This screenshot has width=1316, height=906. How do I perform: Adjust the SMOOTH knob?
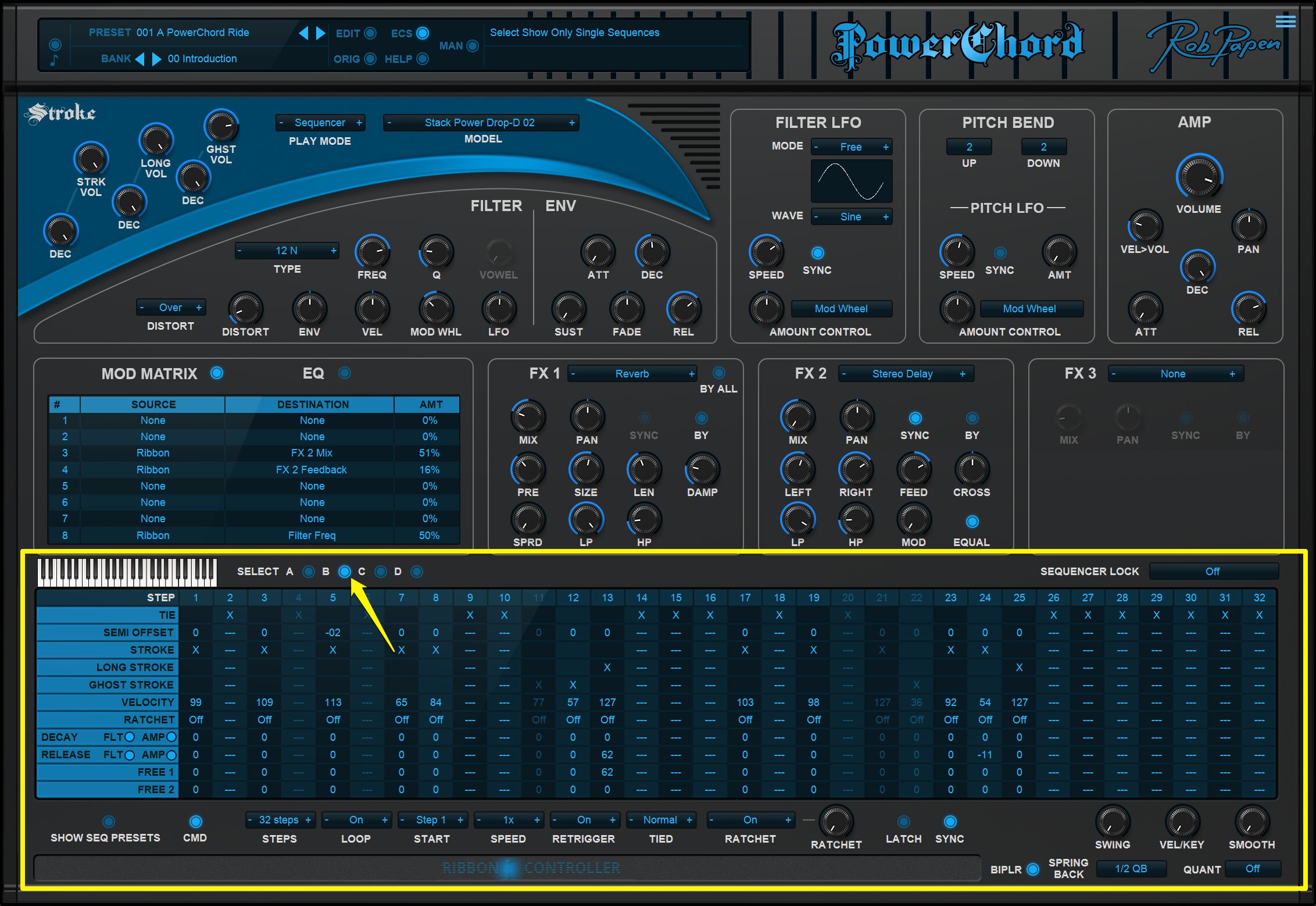1252,822
